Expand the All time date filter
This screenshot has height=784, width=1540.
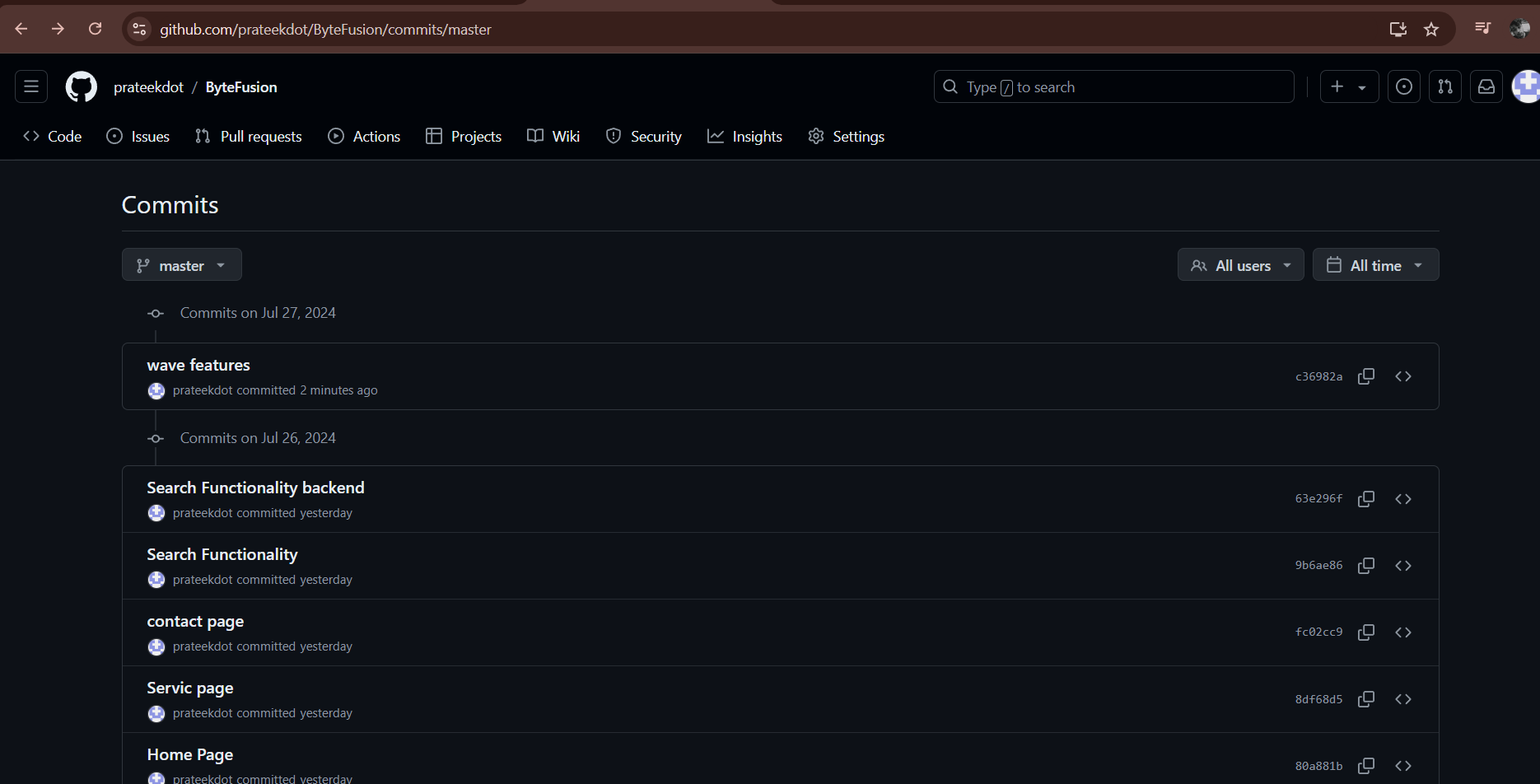coord(1376,264)
